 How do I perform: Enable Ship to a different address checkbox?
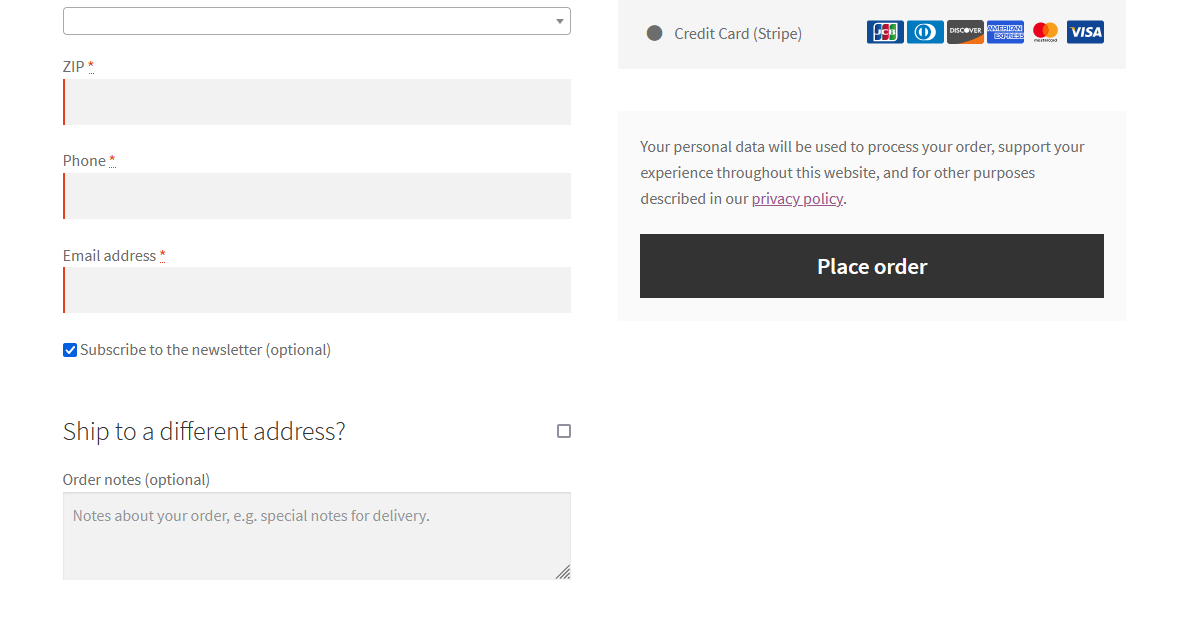[564, 431]
